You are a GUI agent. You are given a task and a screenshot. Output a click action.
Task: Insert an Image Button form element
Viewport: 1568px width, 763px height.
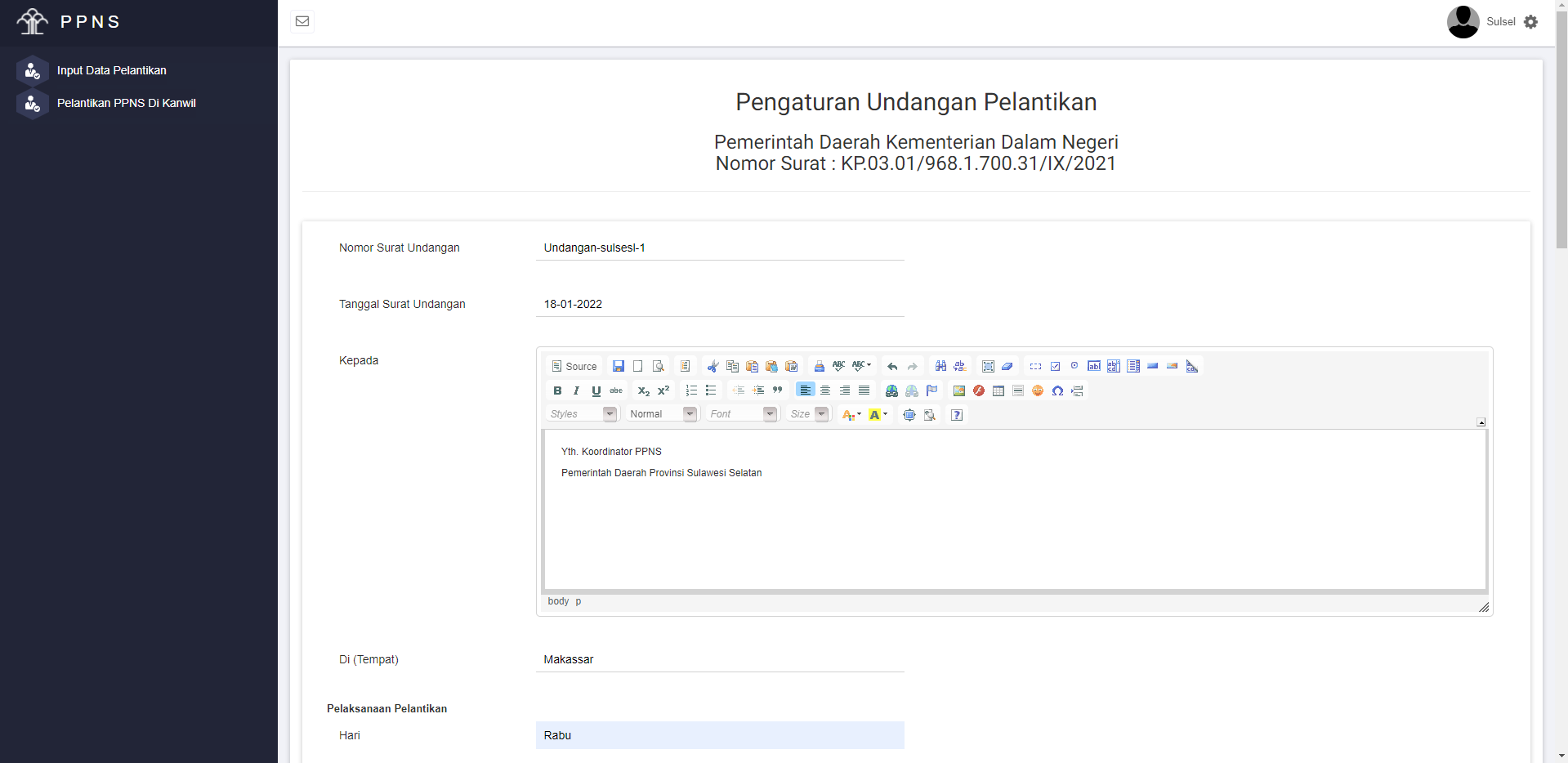coord(1173,366)
